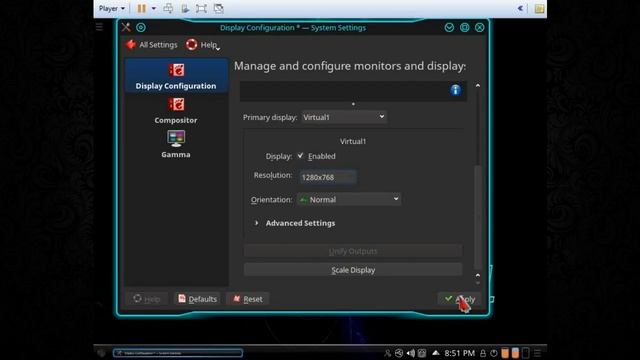Click the Unify Outputs button
This screenshot has width=640, height=360.
pos(353,251)
